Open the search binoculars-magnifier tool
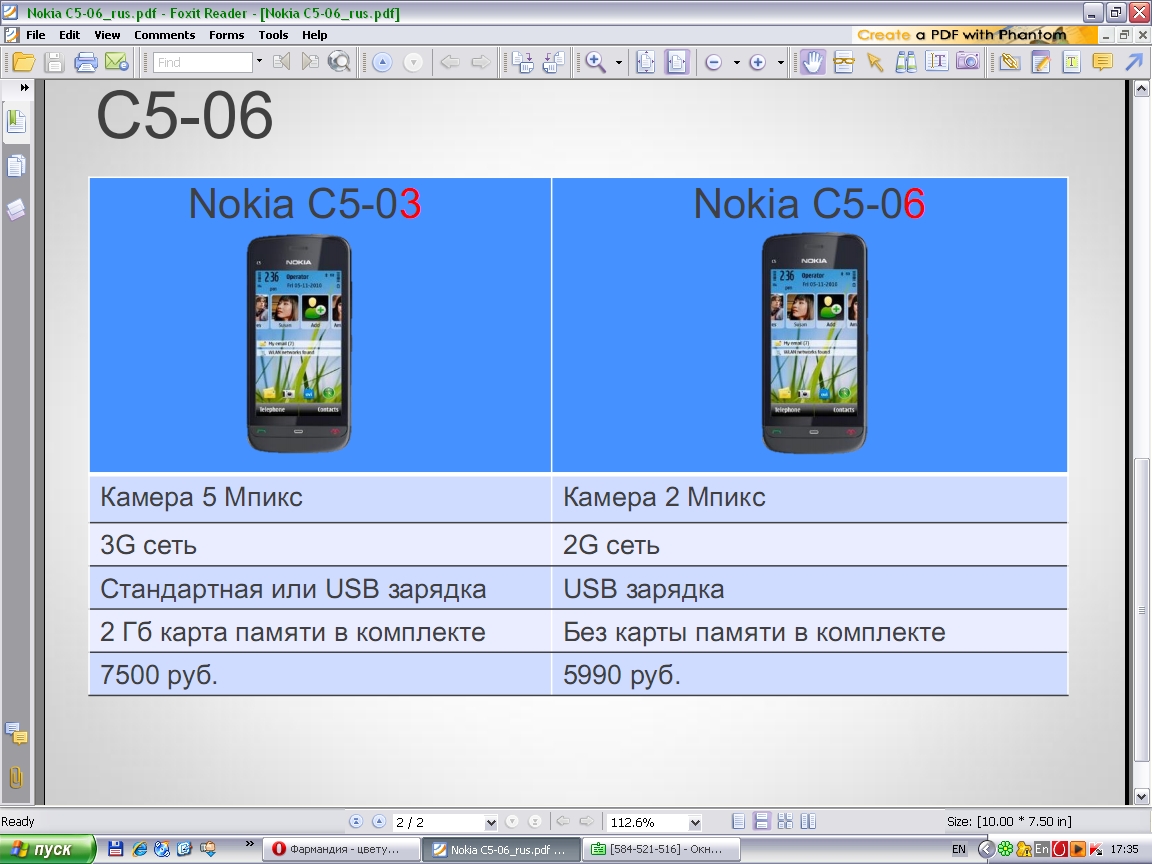This screenshot has width=1152, height=864. 339,62
